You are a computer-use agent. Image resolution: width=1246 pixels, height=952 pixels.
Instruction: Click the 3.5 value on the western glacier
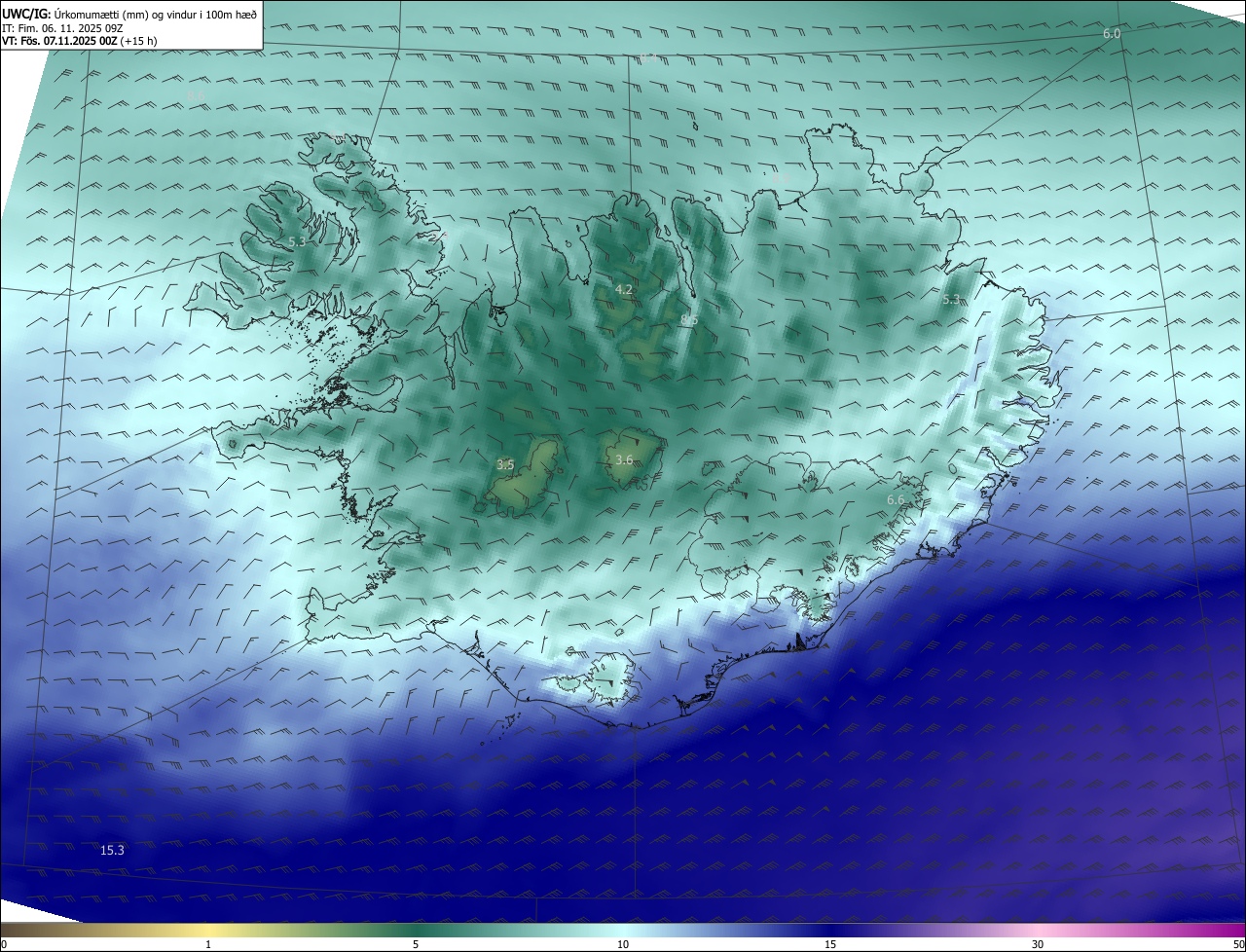[505, 465]
